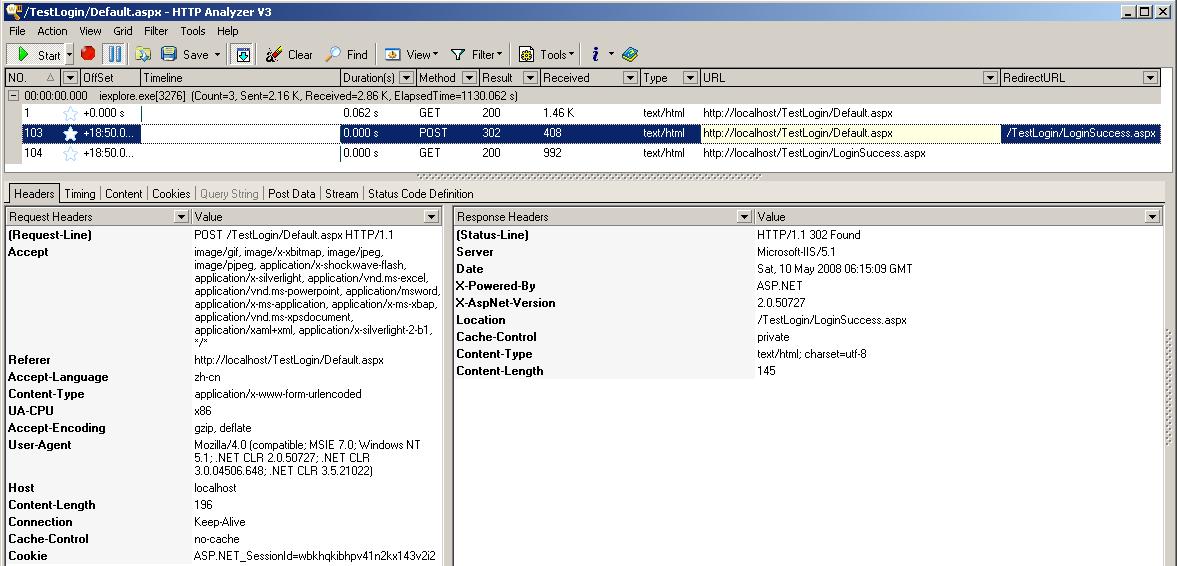Switch to the Post Data tab
Image resolution: width=1177 pixels, height=566 pixels.
pos(291,194)
